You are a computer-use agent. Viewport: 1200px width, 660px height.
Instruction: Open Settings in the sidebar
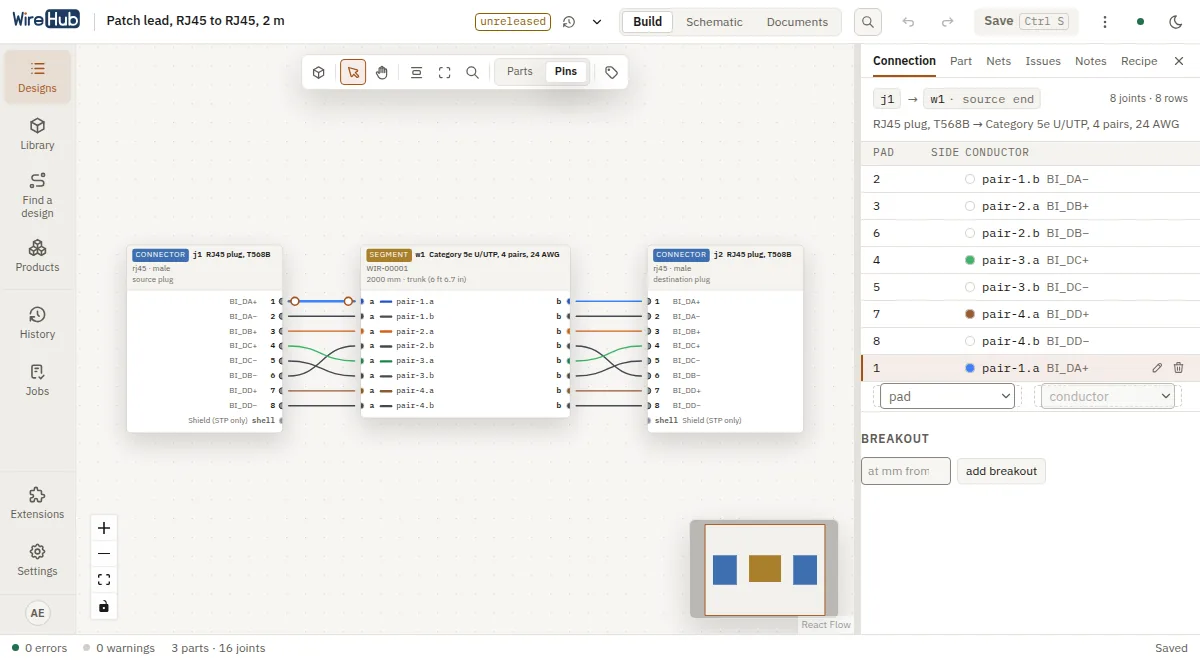point(37,560)
